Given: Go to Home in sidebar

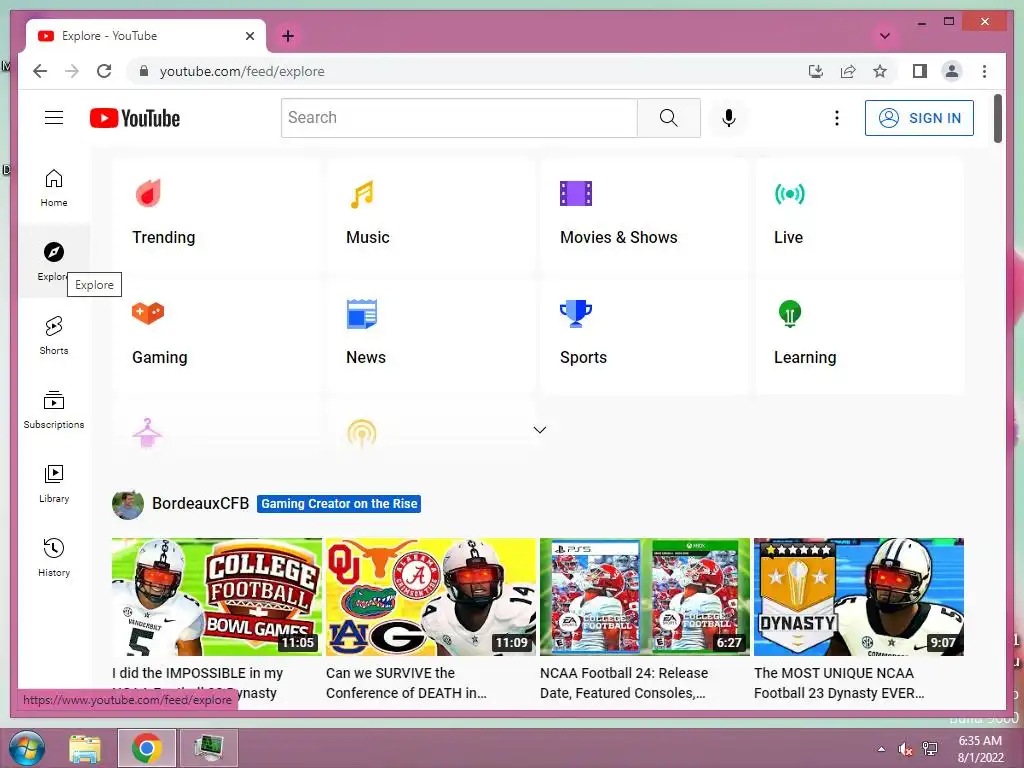Looking at the screenshot, I should [x=54, y=188].
